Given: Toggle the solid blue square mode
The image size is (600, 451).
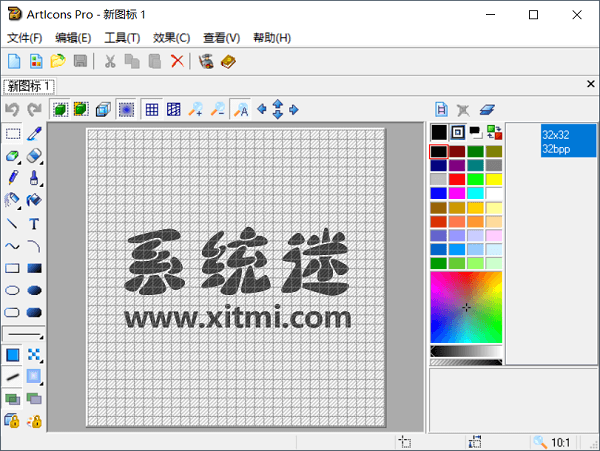Looking at the screenshot, I should pos(13,355).
